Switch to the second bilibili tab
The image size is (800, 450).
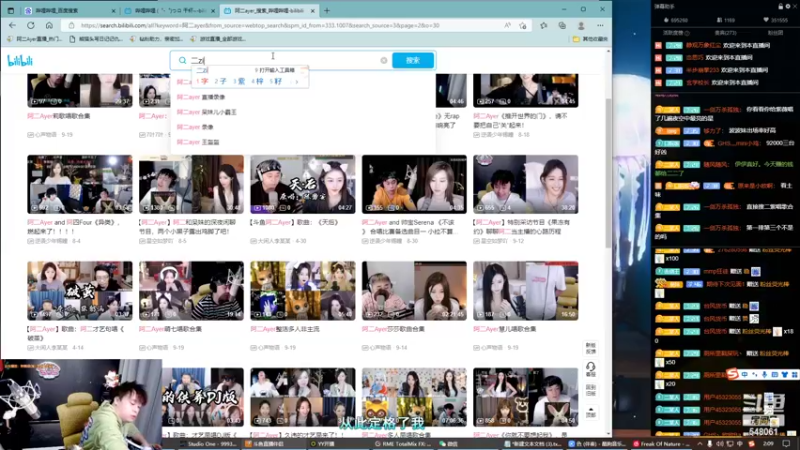[x=170, y=10]
